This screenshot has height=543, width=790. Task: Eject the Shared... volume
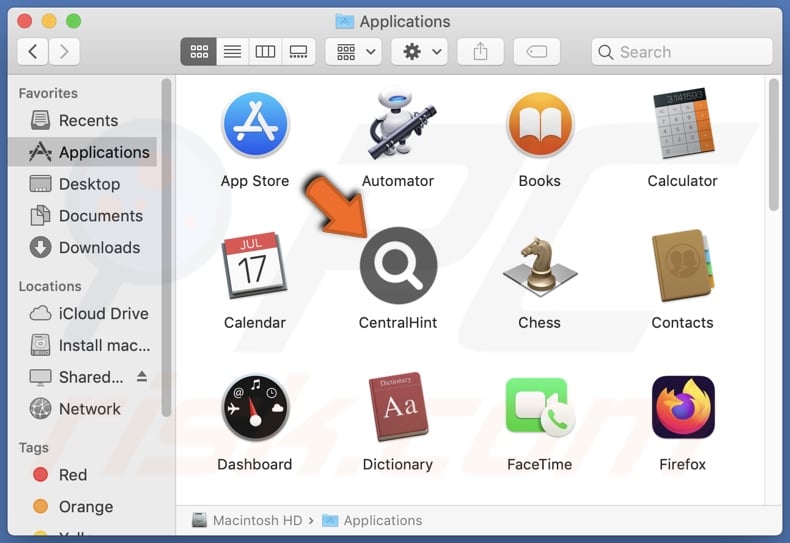point(142,376)
